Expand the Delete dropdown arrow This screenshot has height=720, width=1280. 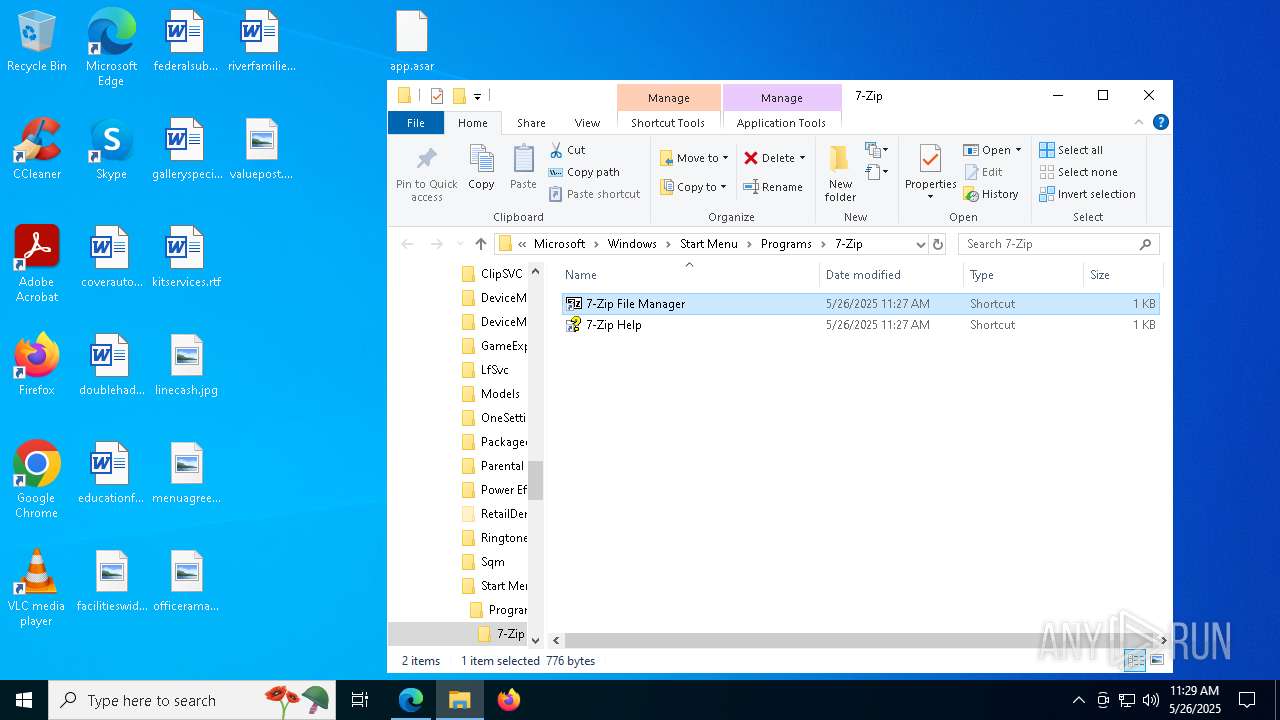(802, 158)
